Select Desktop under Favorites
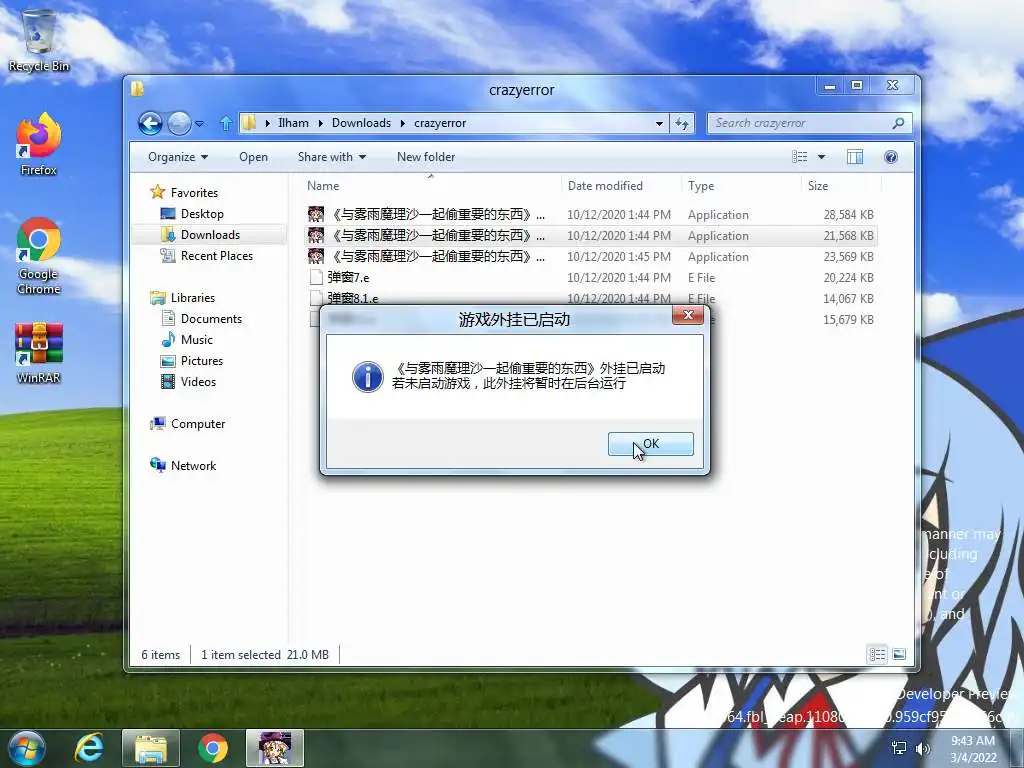The height and width of the screenshot is (768, 1024). click(x=202, y=214)
